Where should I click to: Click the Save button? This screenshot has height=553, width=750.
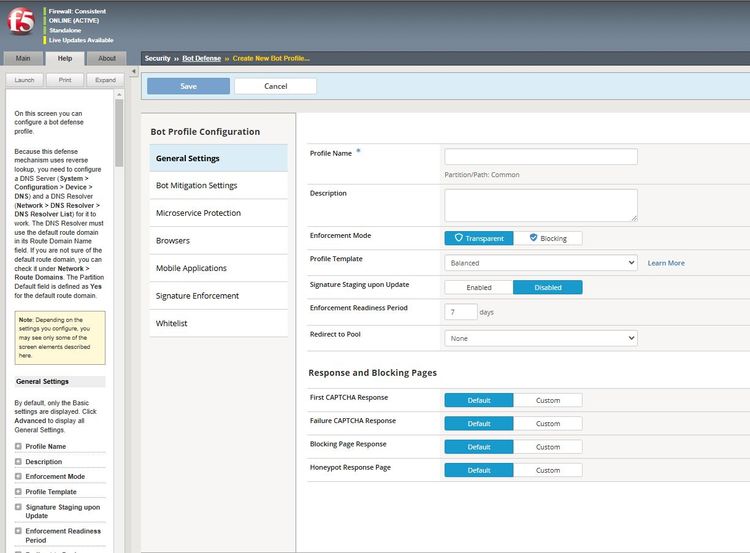188,86
